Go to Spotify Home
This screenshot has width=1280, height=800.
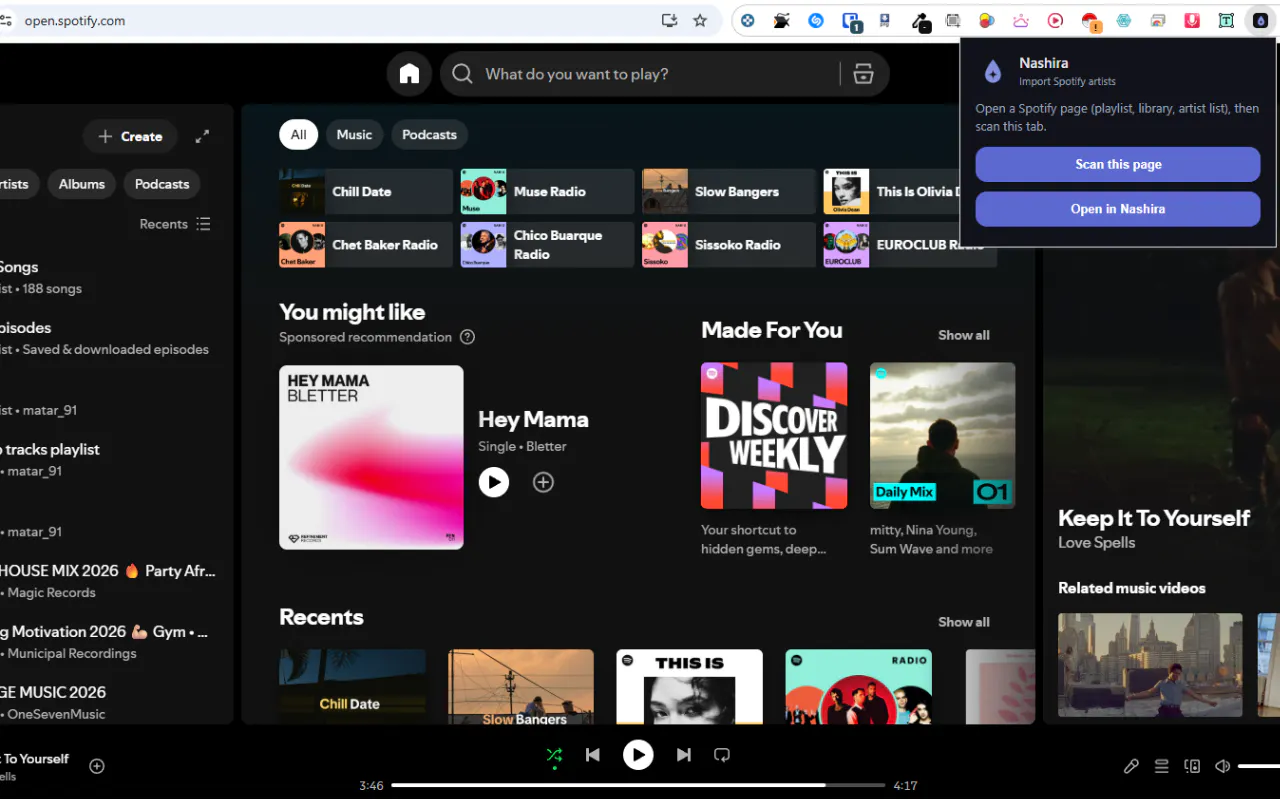coord(409,74)
